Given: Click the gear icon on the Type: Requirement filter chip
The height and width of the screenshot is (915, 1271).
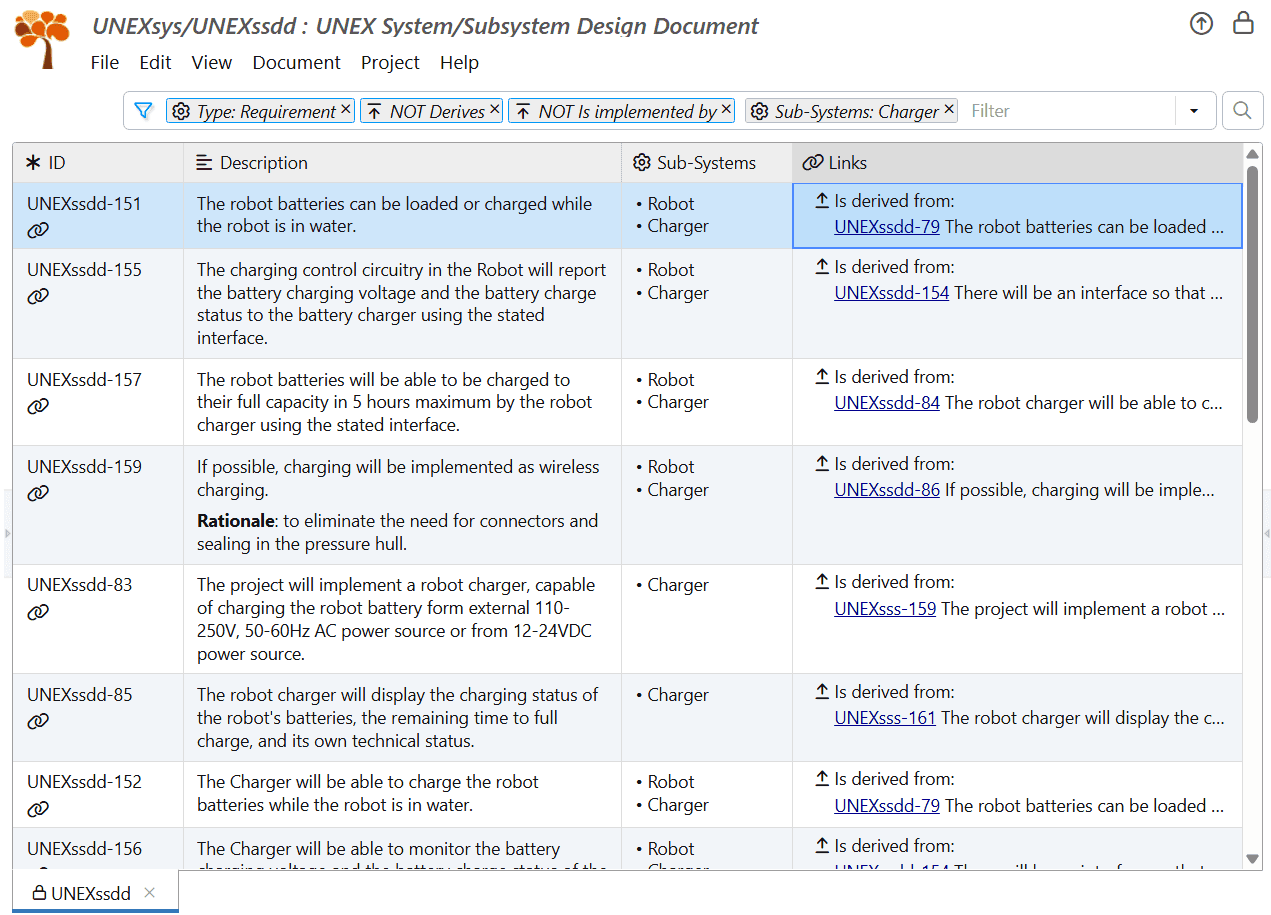Looking at the screenshot, I should pos(181,111).
